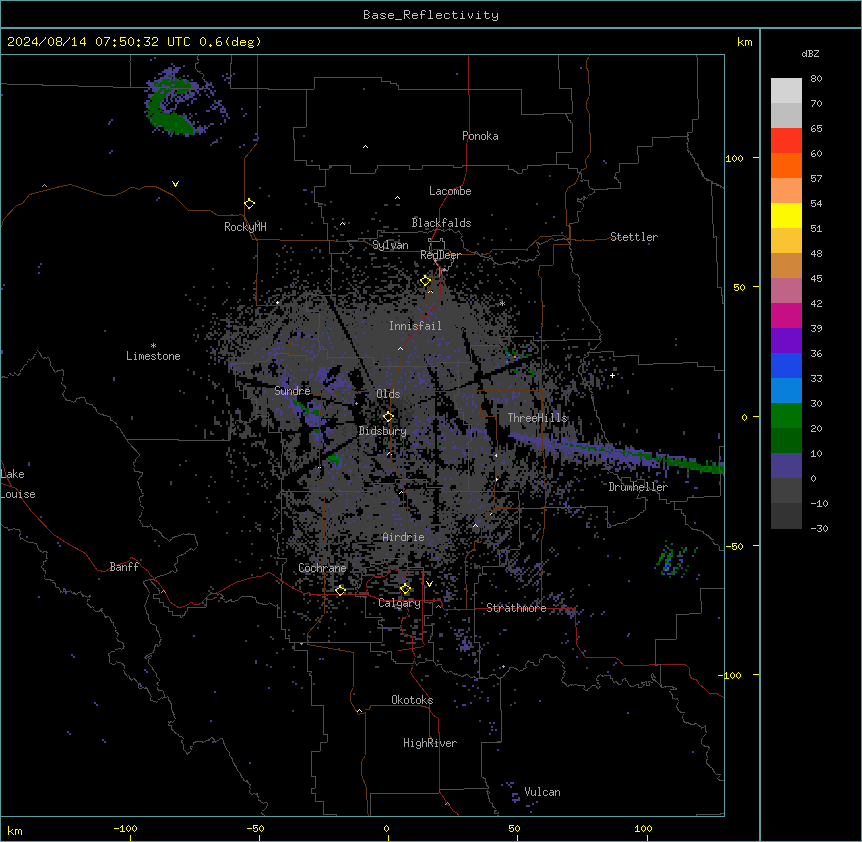Viewport: 862px width, 842px height.
Task: Click the green echo band east of ThreeHills
Action: pos(616,452)
